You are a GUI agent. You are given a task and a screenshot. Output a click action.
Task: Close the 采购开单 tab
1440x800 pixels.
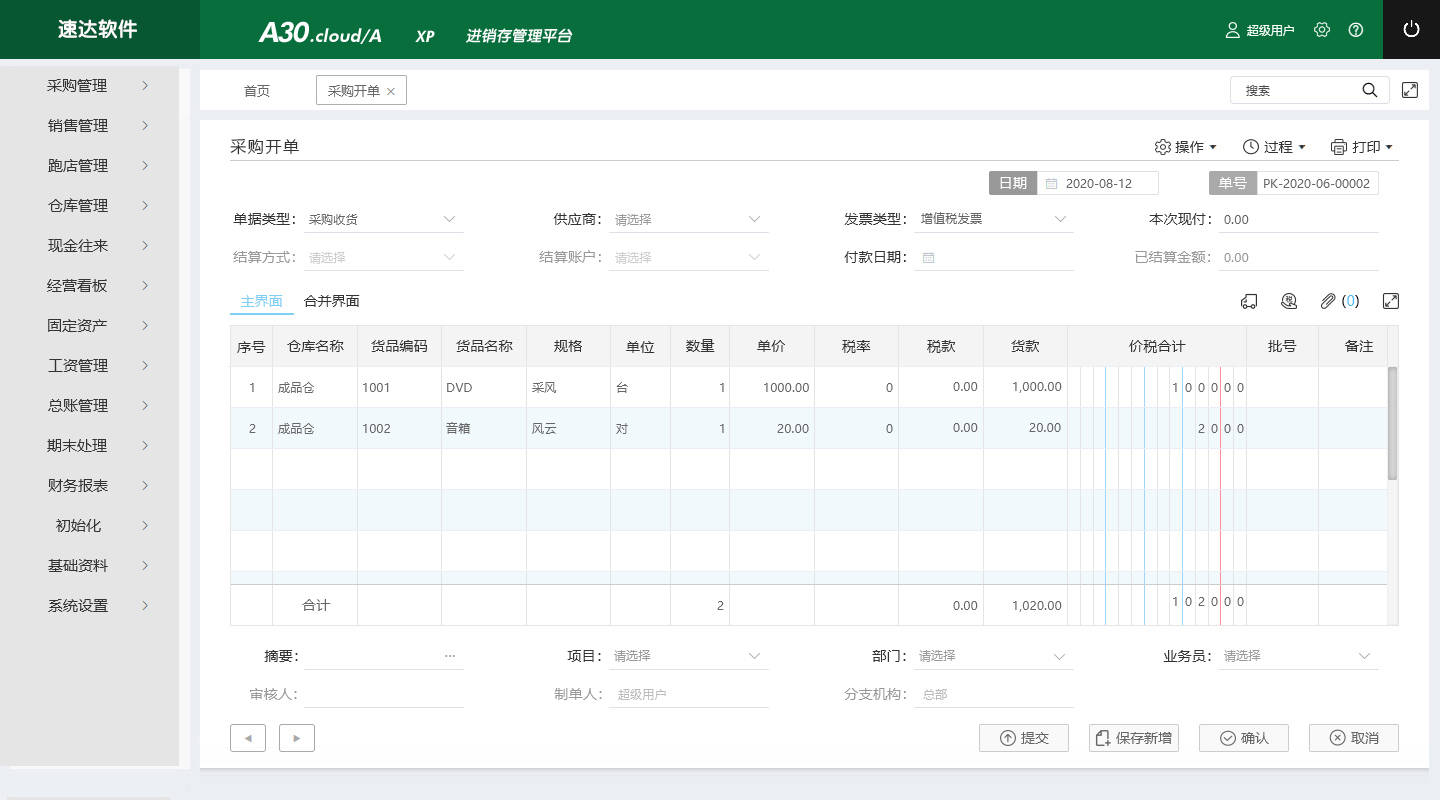click(393, 90)
